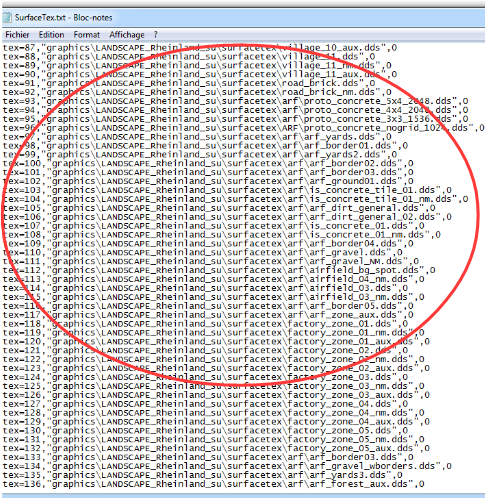This screenshot has width=485, height=498.
Task: Place cursor in the tex=127 factory_zone_04.dds line
Action: [206, 404]
